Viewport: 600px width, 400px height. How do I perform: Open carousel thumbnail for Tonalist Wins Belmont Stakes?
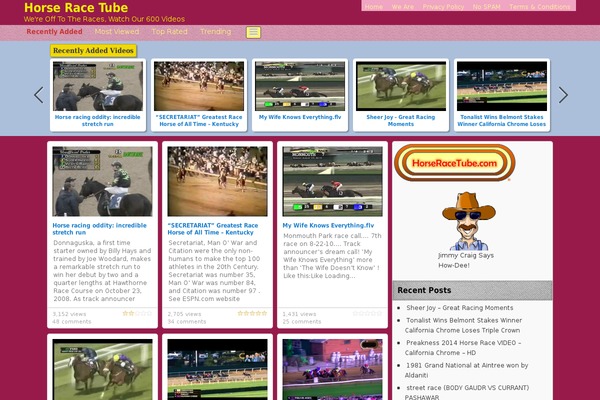pos(502,86)
